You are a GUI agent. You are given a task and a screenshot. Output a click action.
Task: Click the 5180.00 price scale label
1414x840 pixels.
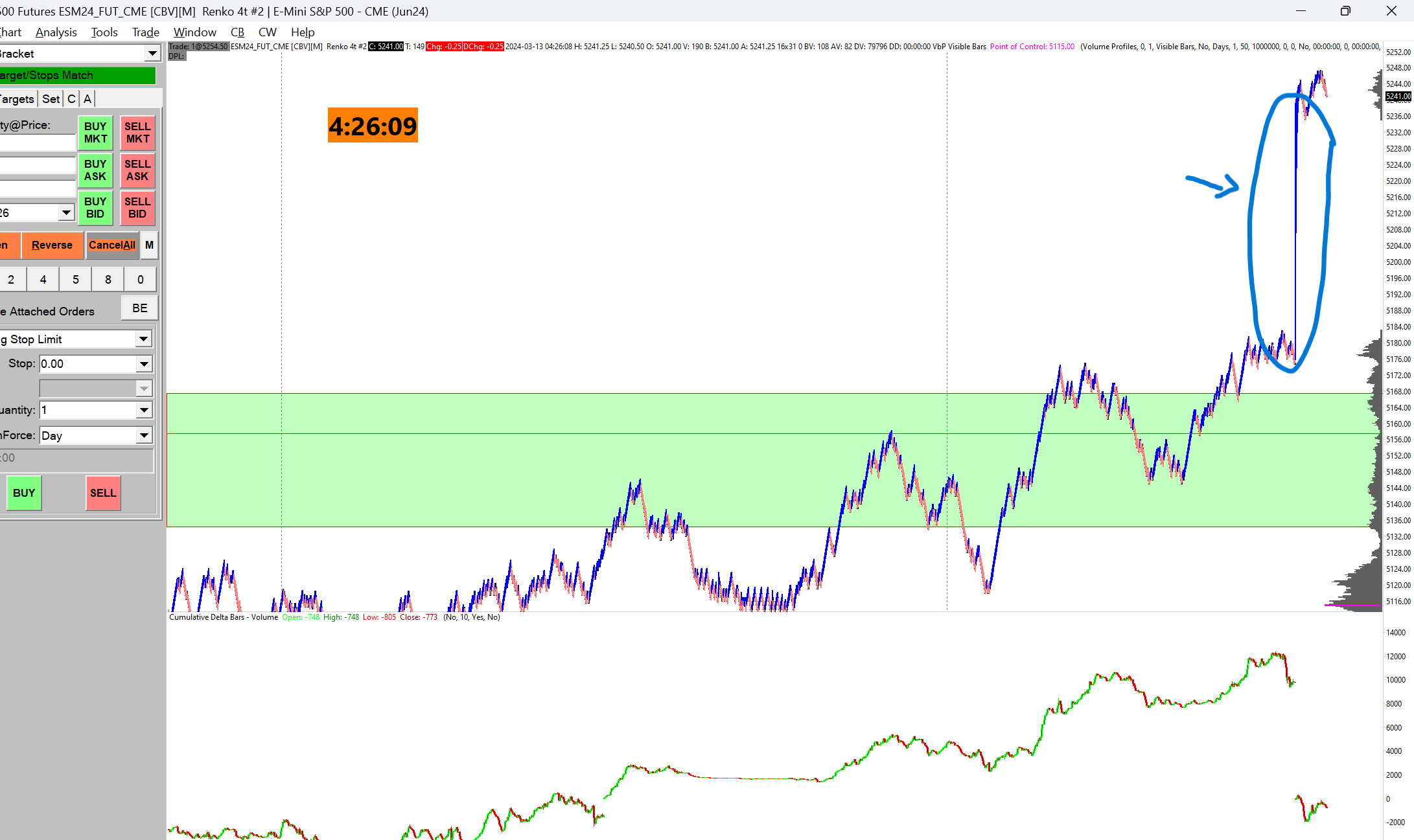coord(1398,343)
